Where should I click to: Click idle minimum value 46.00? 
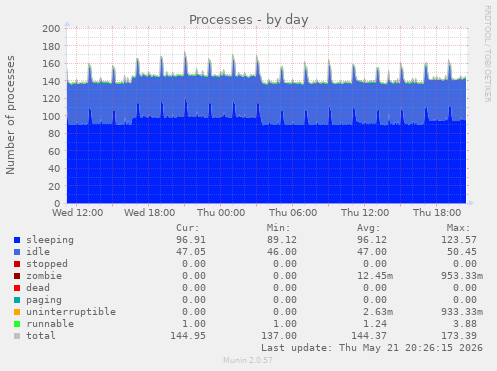tap(282, 252)
